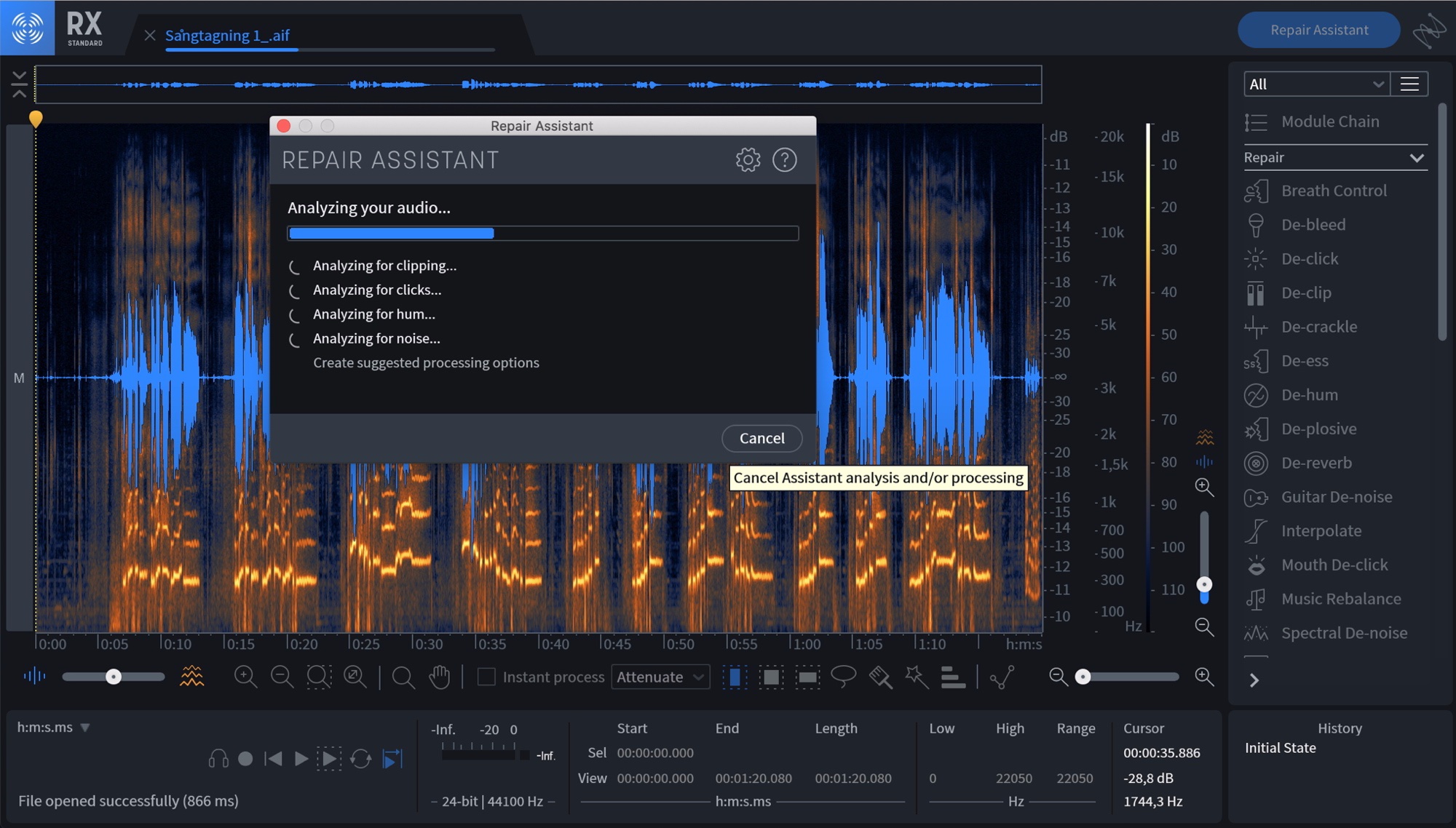The height and width of the screenshot is (828, 1456).
Task: Play the selection only
Action: click(x=329, y=759)
